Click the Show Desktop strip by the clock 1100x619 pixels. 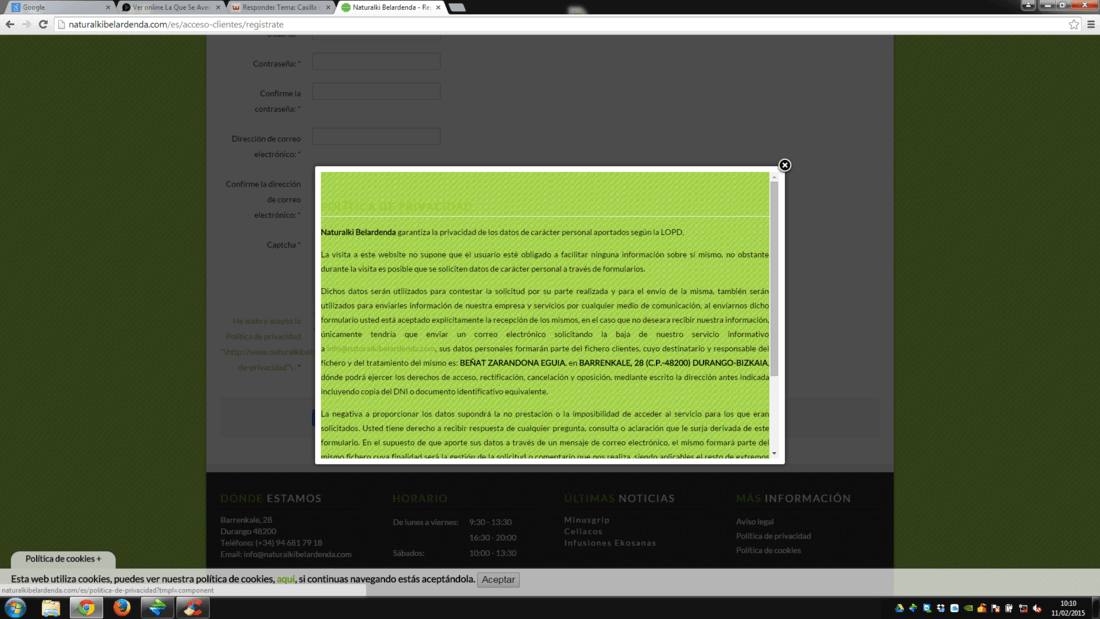tap(1096, 608)
